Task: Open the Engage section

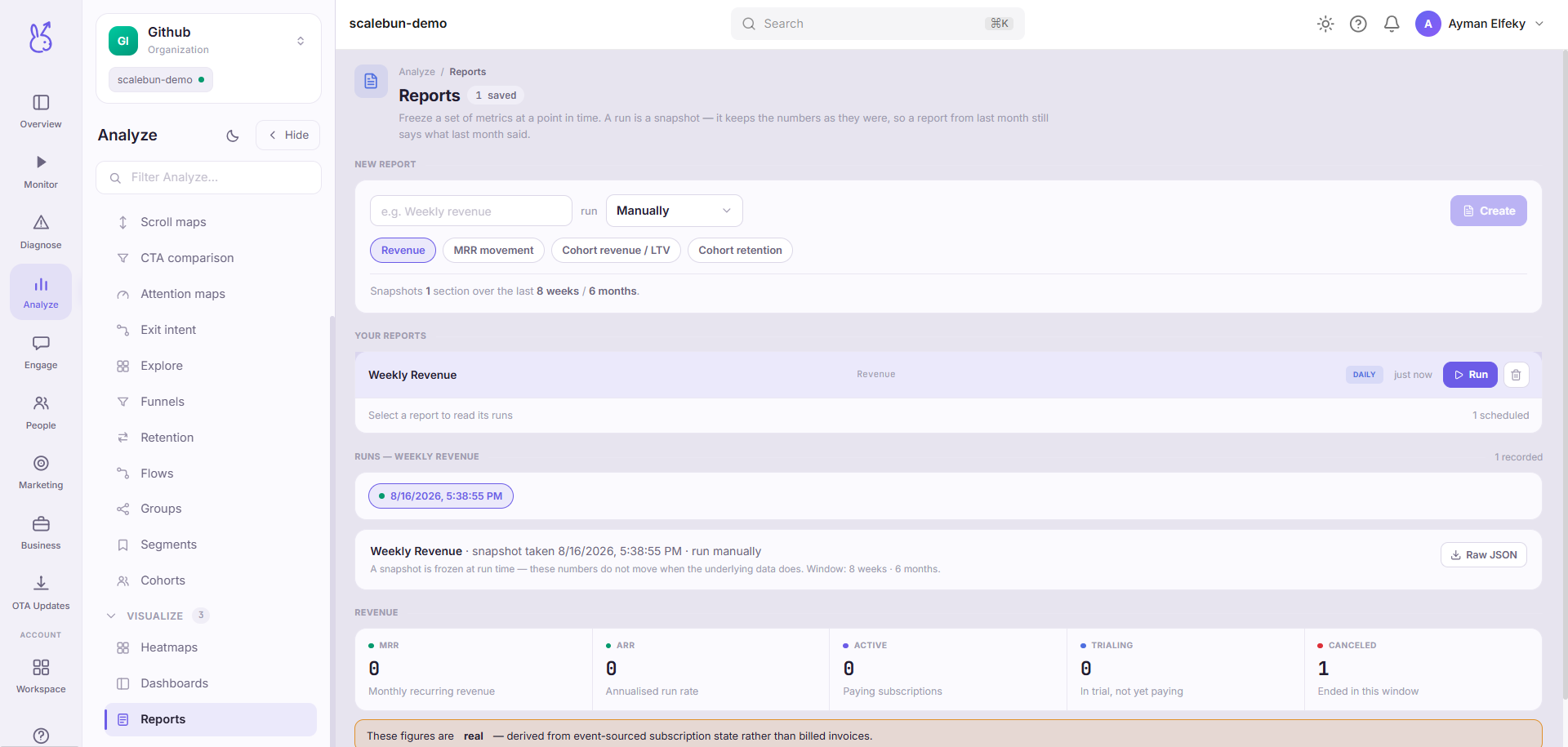Action: [x=41, y=352]
